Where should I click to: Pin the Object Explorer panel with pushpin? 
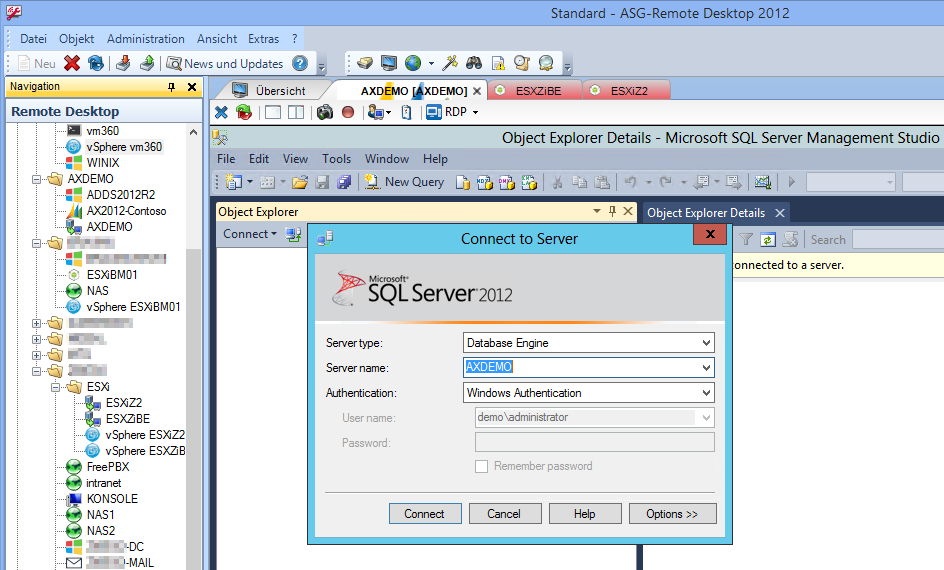[x=612, y=211]
